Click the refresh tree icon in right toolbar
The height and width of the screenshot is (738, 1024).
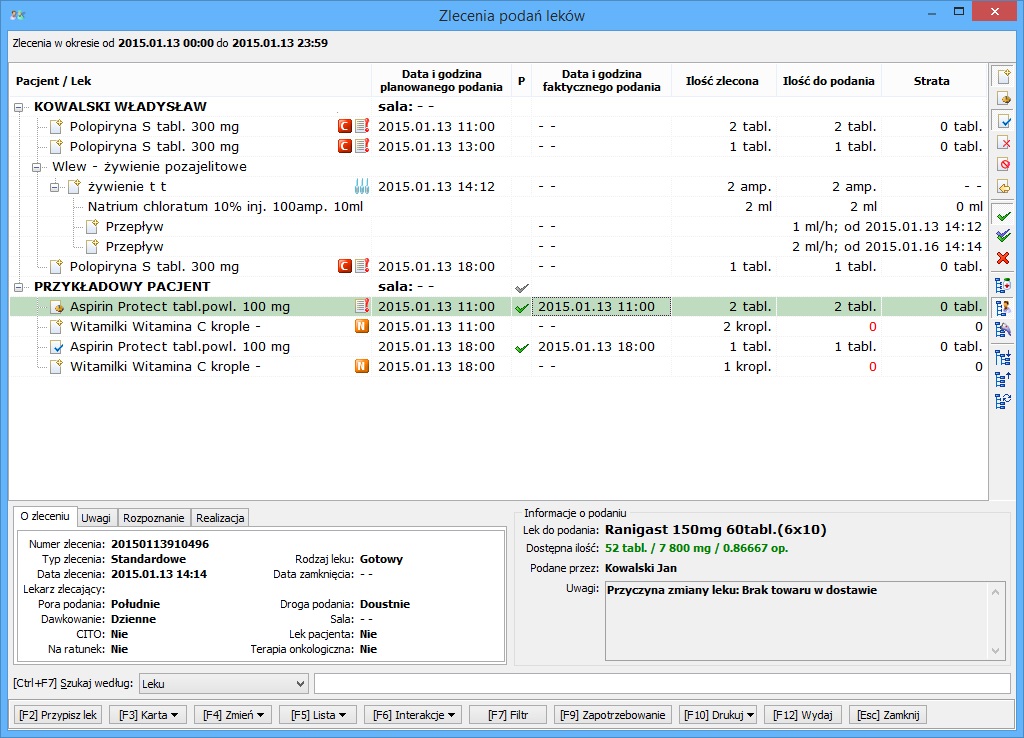(1003, 401)
